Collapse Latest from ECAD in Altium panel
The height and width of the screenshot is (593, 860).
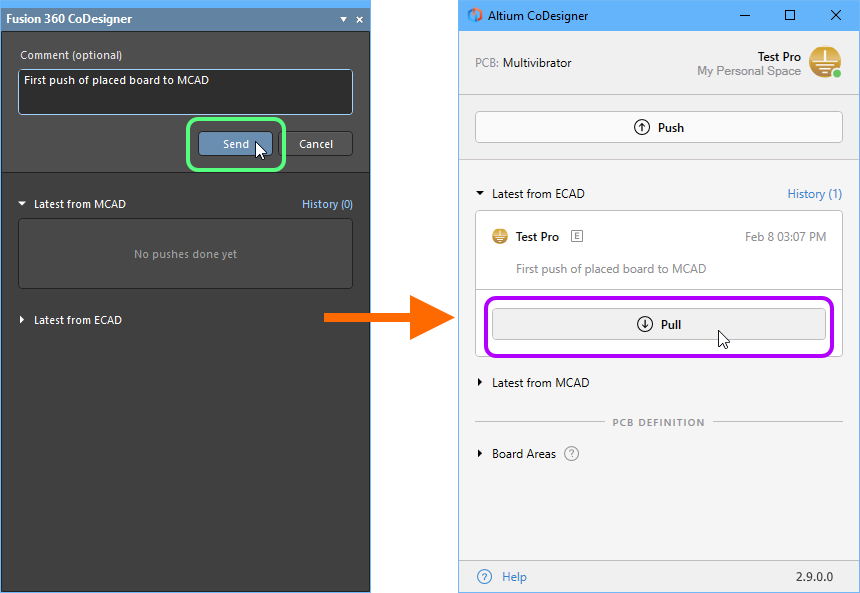(x=480, y=194)
